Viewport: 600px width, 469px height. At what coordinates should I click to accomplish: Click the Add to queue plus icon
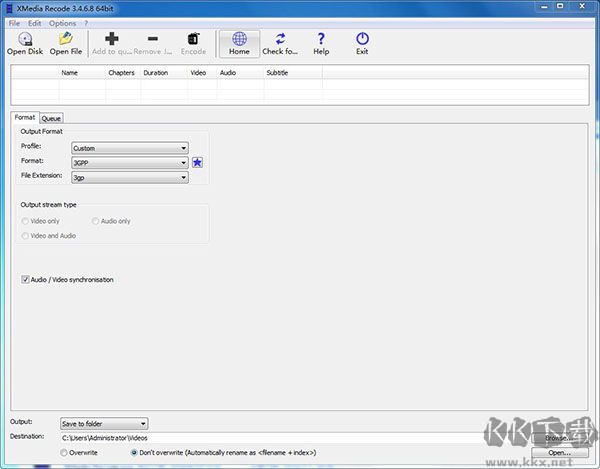[x=112, y=39]
